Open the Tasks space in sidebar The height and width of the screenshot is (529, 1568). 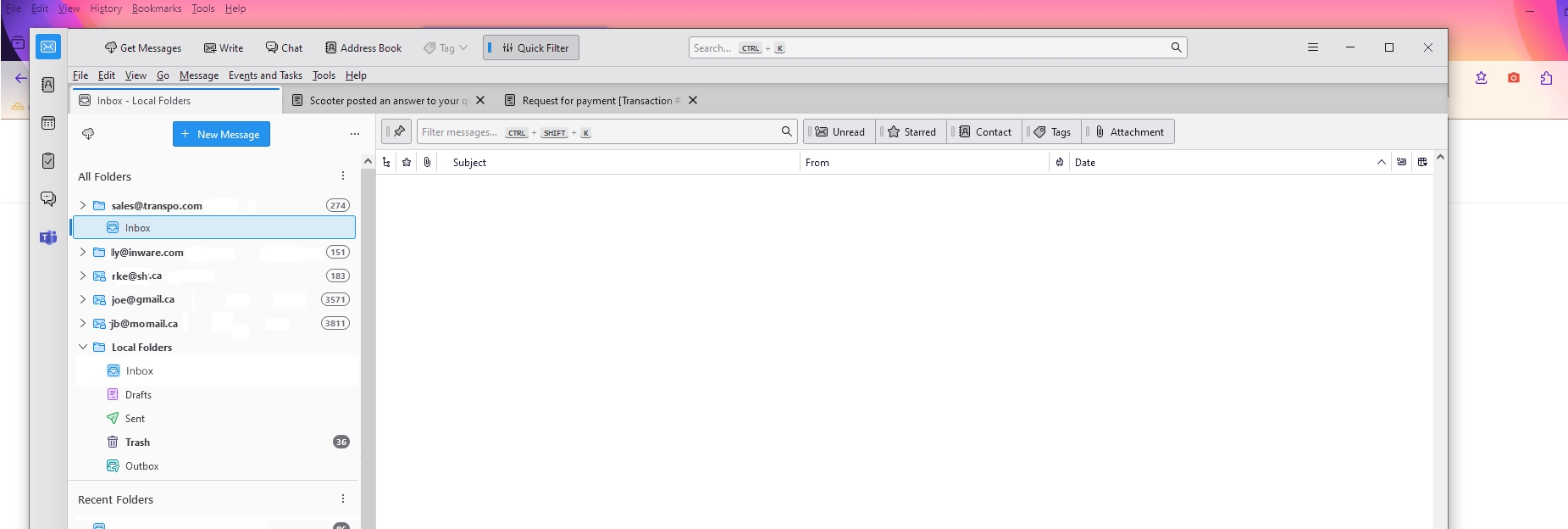(48, 161)
